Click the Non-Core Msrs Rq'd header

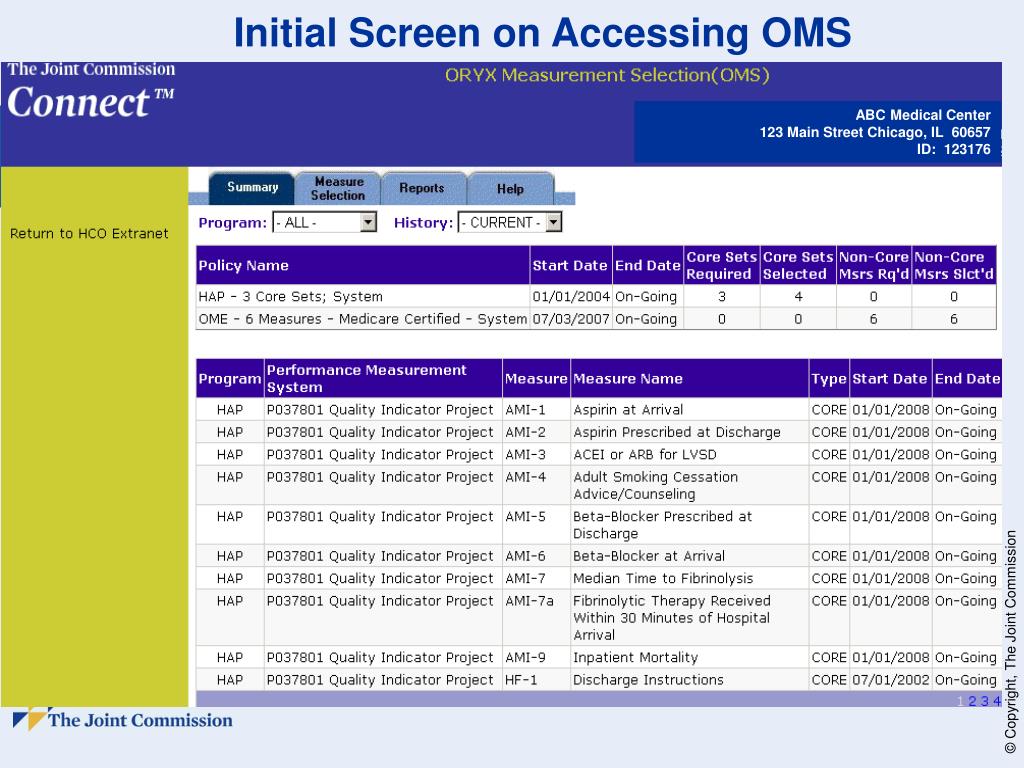tap(874, 265)
